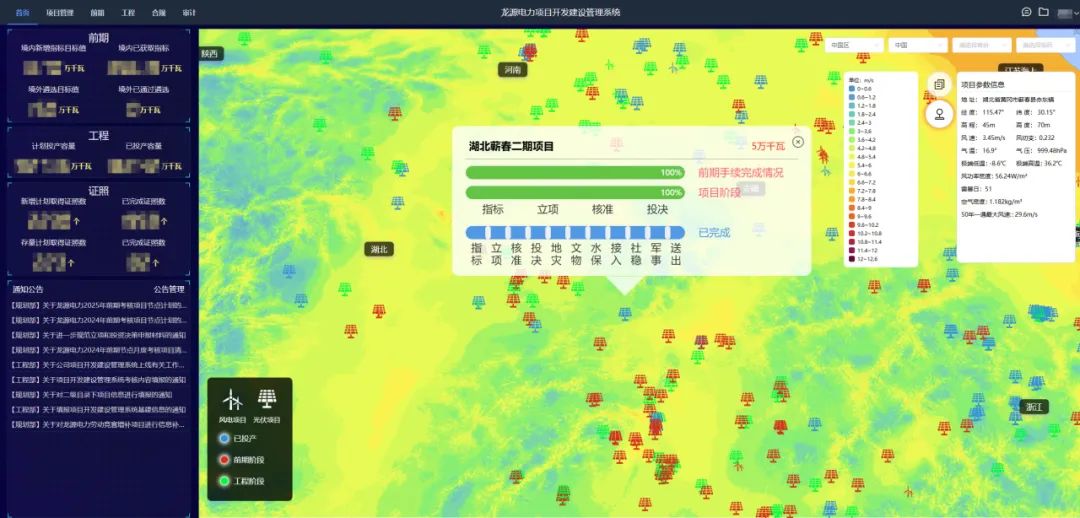1080x518 pixels.
Task: Select the 光伏项目 solar panel legend icon
Action: (267, 399)
